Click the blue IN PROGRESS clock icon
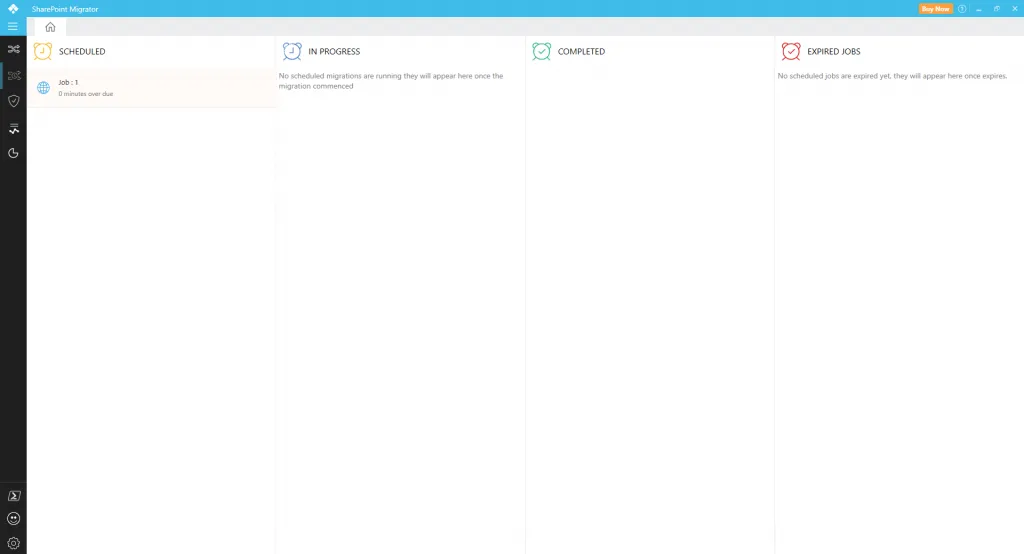The height and width of the screenshot is (554, 1024). coord(292,51)
